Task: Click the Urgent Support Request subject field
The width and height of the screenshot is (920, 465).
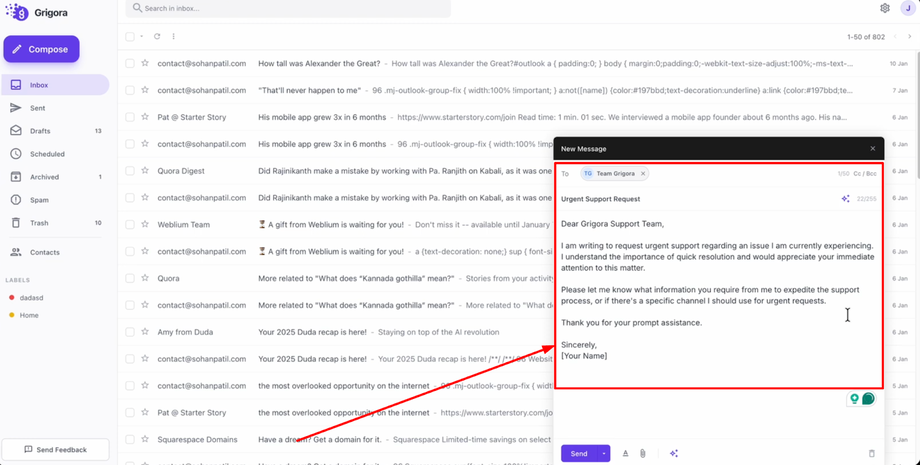Action: (697, 199)
